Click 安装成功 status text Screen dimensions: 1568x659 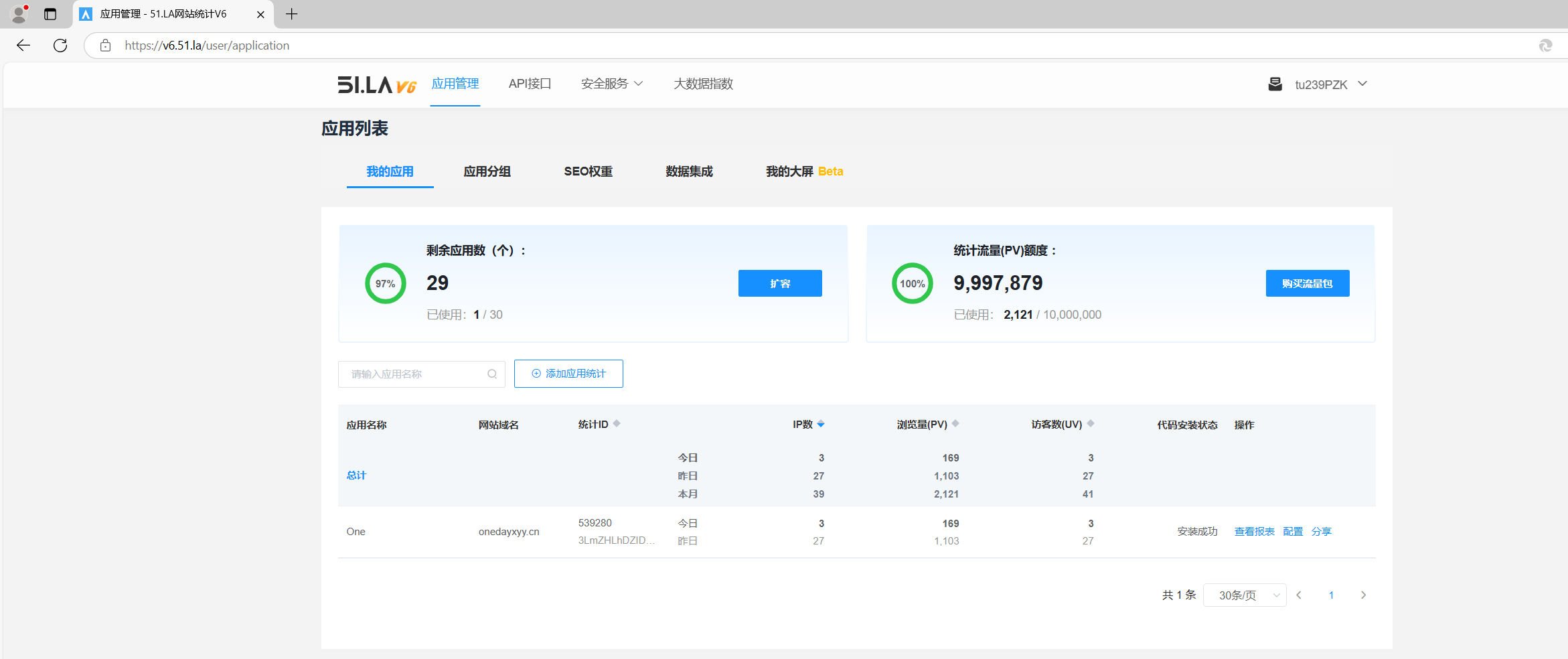[x=1197, y=532]
